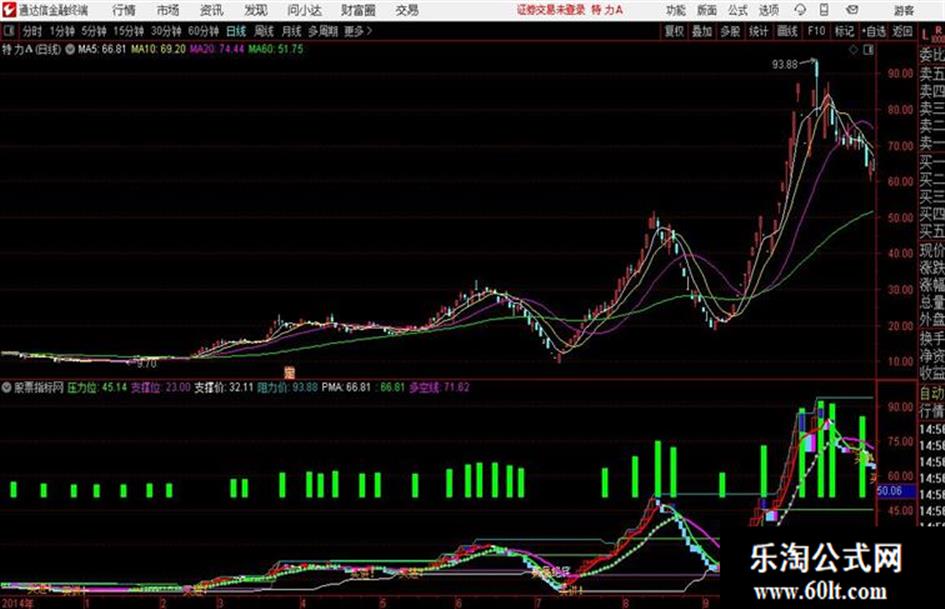Switch to the 30分钟 period tab
The width and height of the screenshot is (945, 609).
click(166, 31)
